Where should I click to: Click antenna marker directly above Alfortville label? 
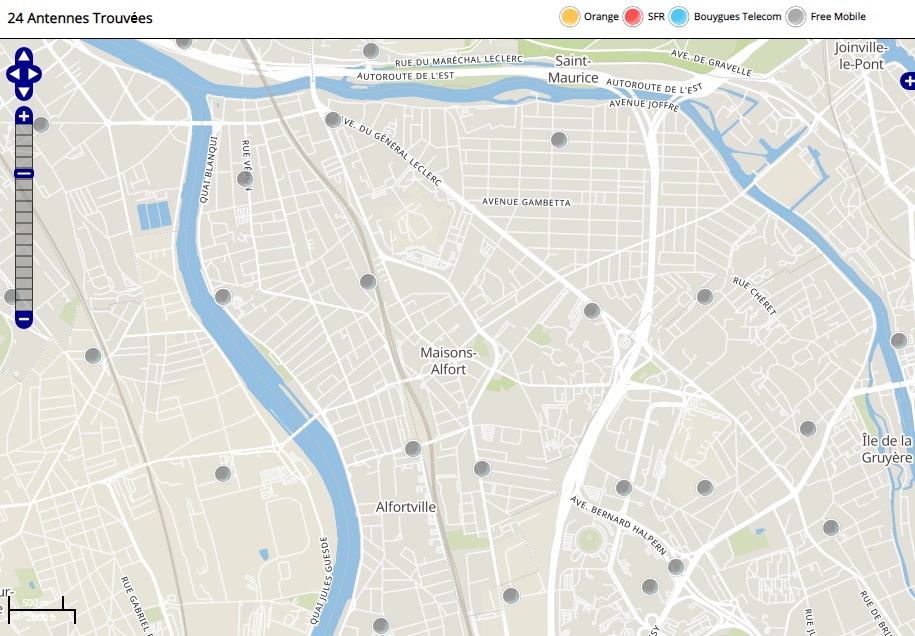pos(413,449)
